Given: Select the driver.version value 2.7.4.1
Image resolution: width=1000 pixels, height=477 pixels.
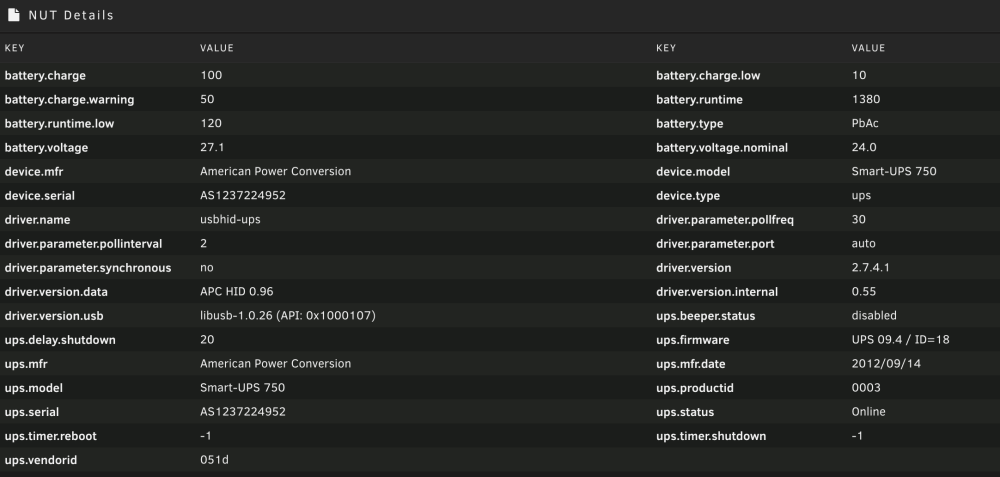Looking at the screenshot, I should [871, 268].
